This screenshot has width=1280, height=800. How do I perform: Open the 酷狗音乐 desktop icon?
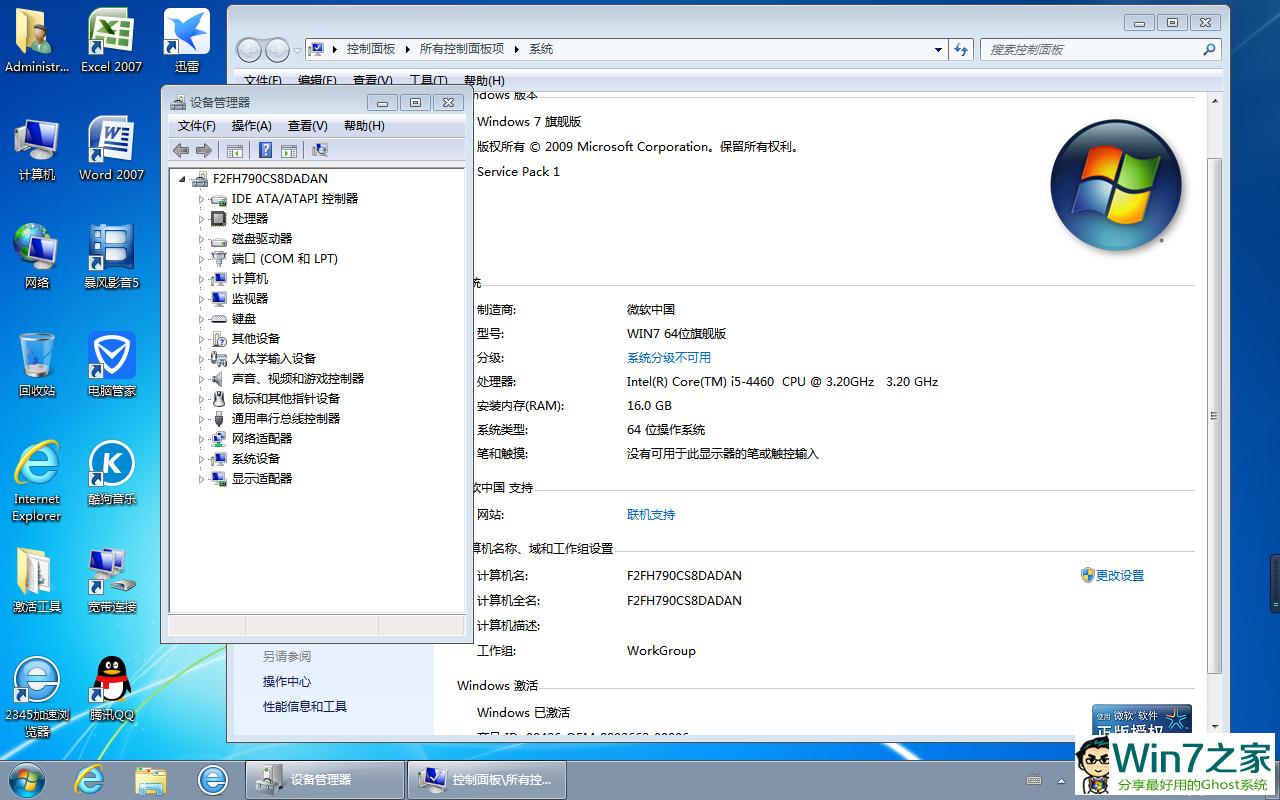[111, 472]
